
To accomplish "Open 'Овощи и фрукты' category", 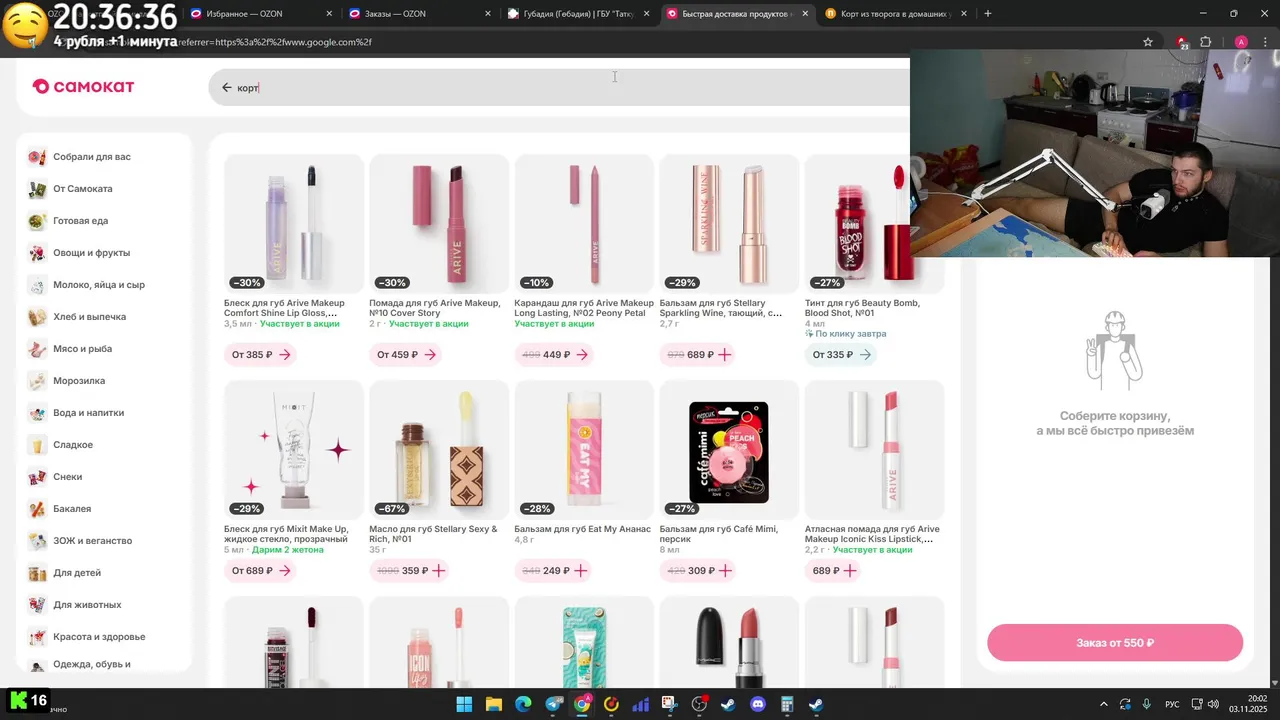I will (x=91, y=253).
